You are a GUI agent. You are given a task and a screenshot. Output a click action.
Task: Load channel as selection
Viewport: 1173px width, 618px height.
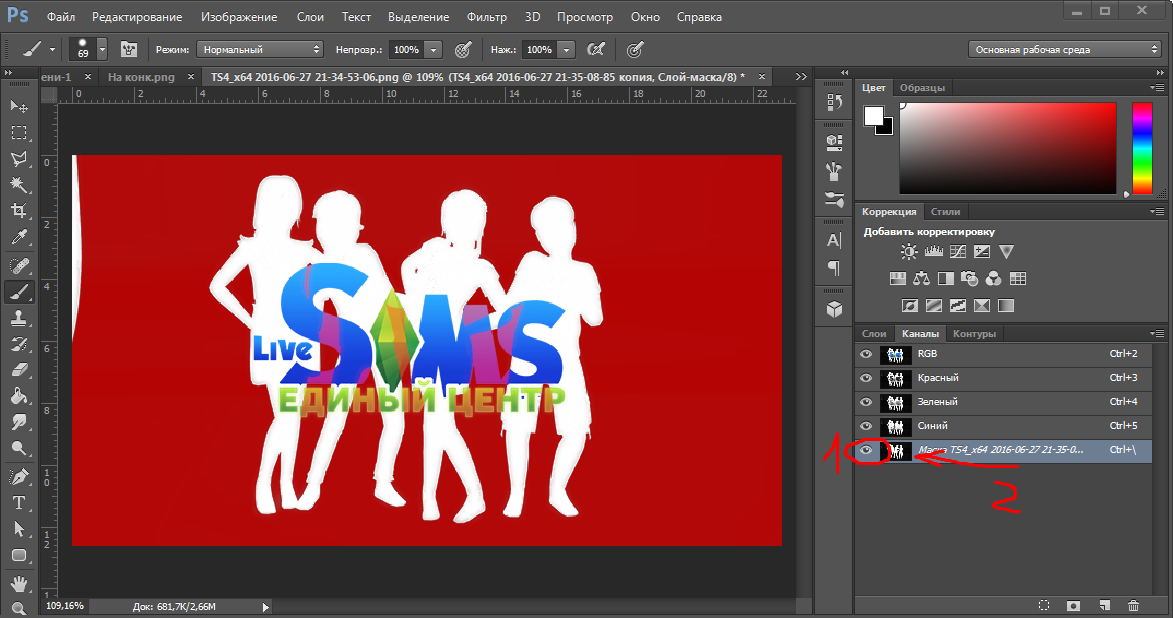click(x=1044, y=605)
